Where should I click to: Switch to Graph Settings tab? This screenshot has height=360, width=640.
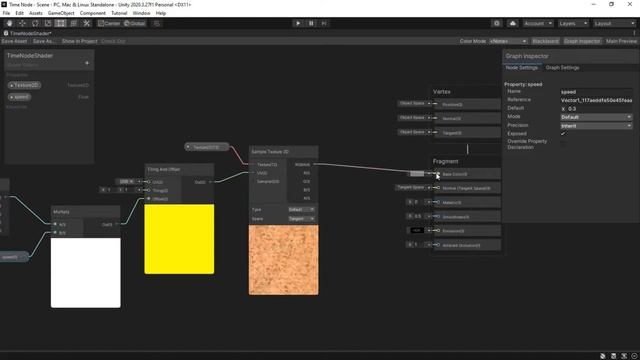click(562, 68)
